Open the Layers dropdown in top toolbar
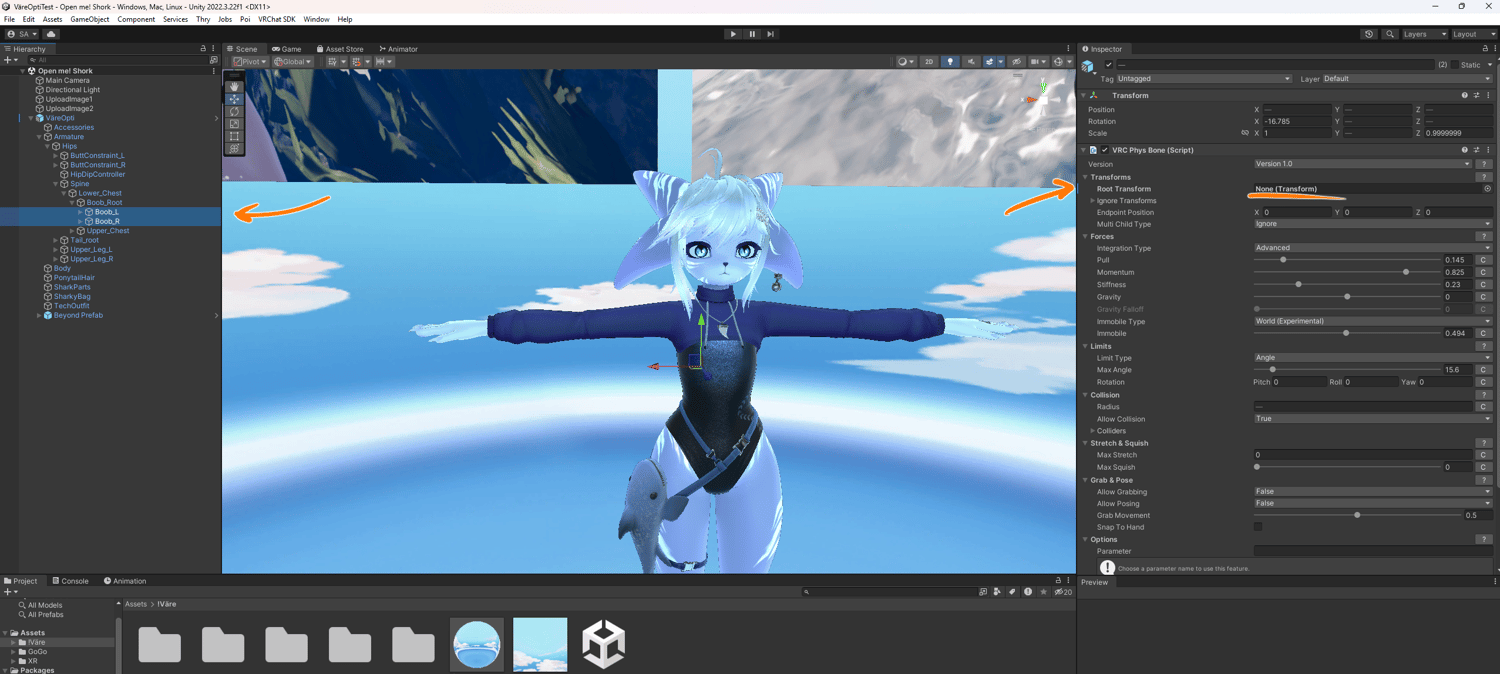Screen dimensions: 1500x674 tap(1425, 34)
